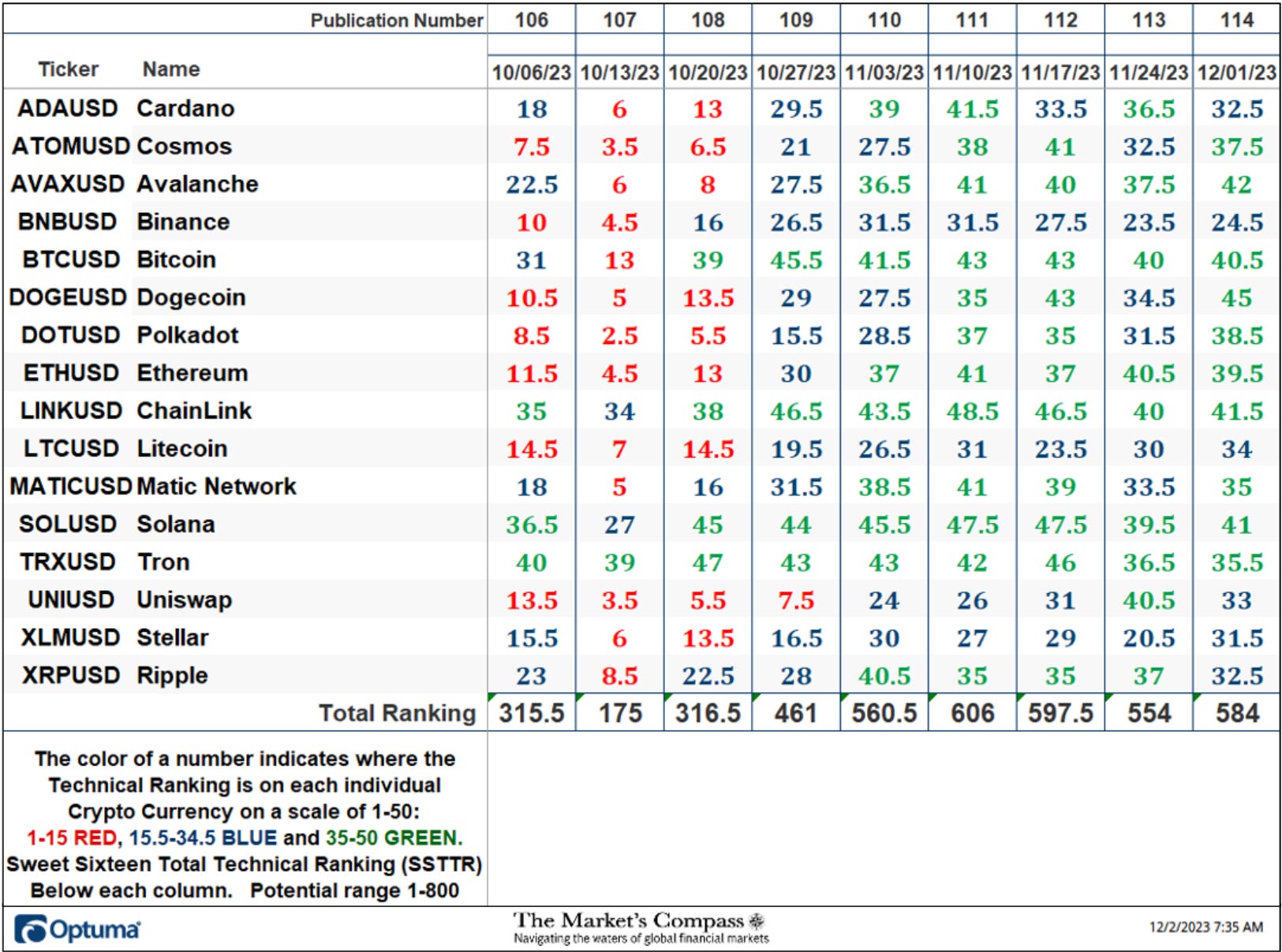The width and height of the screenshot is (1282, 952).
Task: Click the Avalanche name cell
Action: pos(197,184)
